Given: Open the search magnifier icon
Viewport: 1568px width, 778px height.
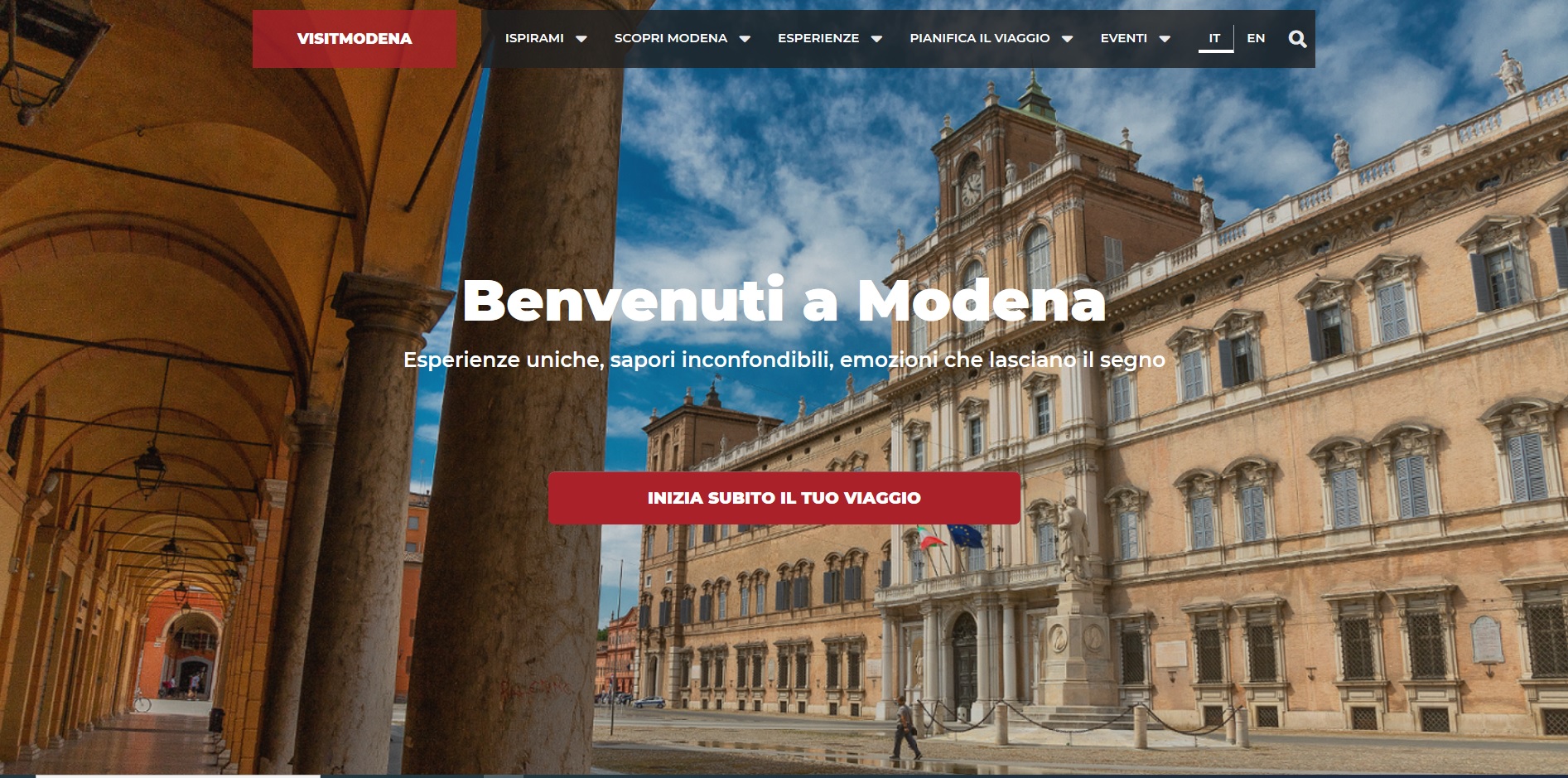Looking at the screenshot, I should coord(1297,39).
